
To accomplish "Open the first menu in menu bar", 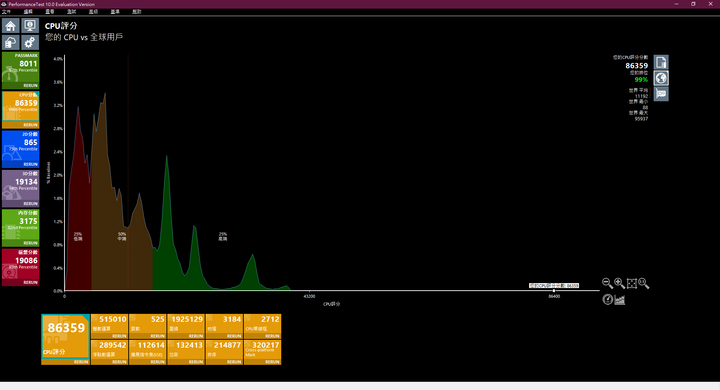I will pyautogui.click(x=6, y=11).
